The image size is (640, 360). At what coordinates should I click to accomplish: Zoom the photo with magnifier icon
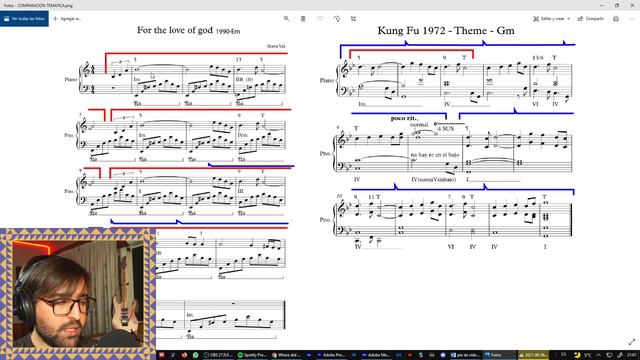287,19
